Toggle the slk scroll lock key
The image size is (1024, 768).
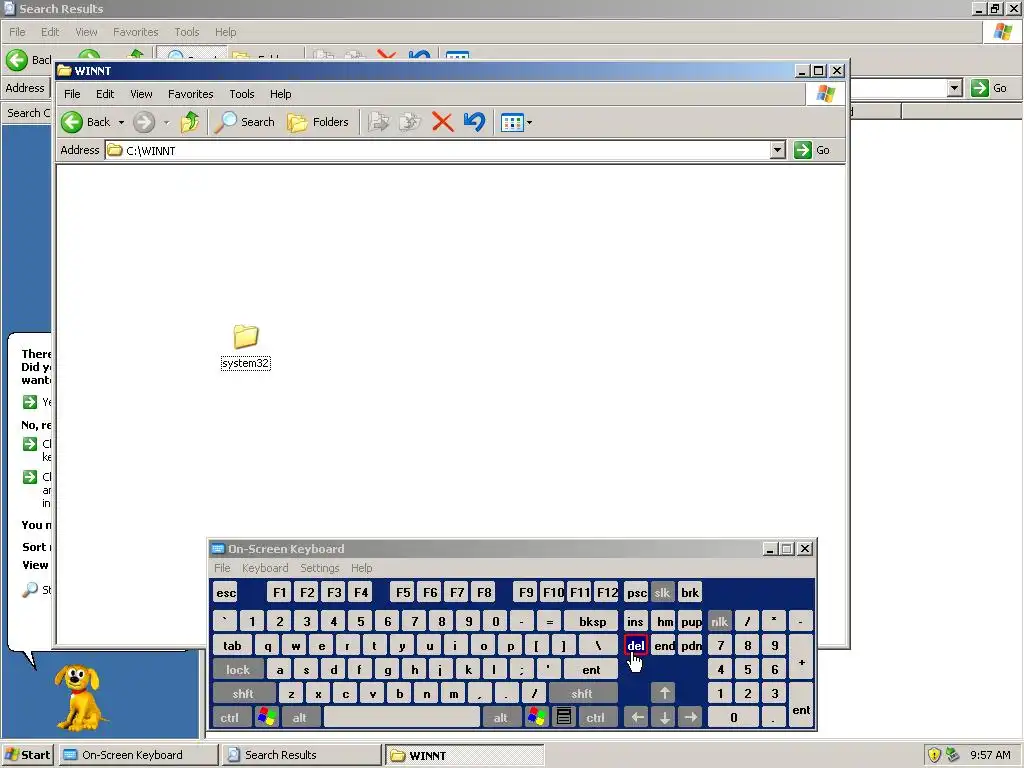[x=662, y=592]
